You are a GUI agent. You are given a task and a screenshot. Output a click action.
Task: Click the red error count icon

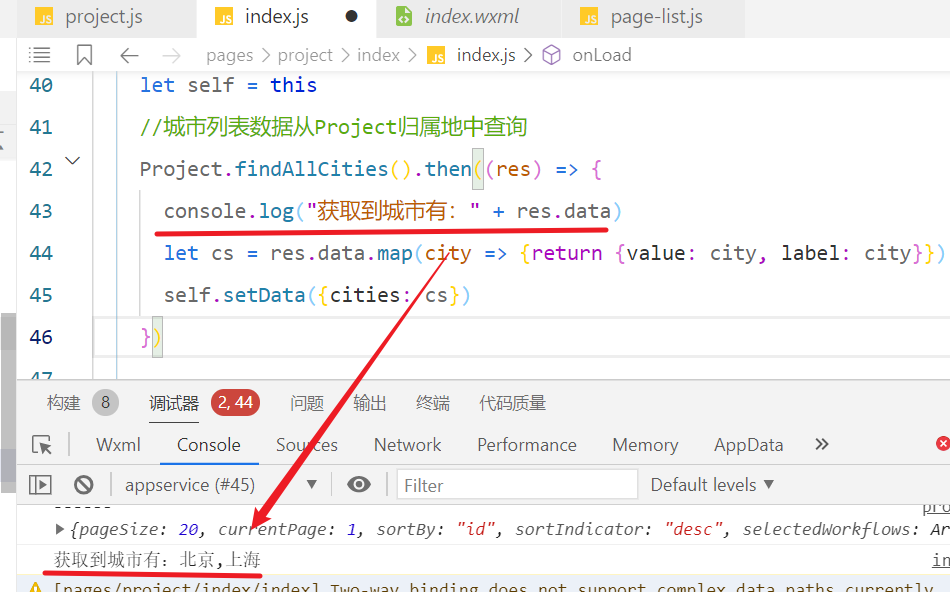pyautogui.click(x=943, y=444)
